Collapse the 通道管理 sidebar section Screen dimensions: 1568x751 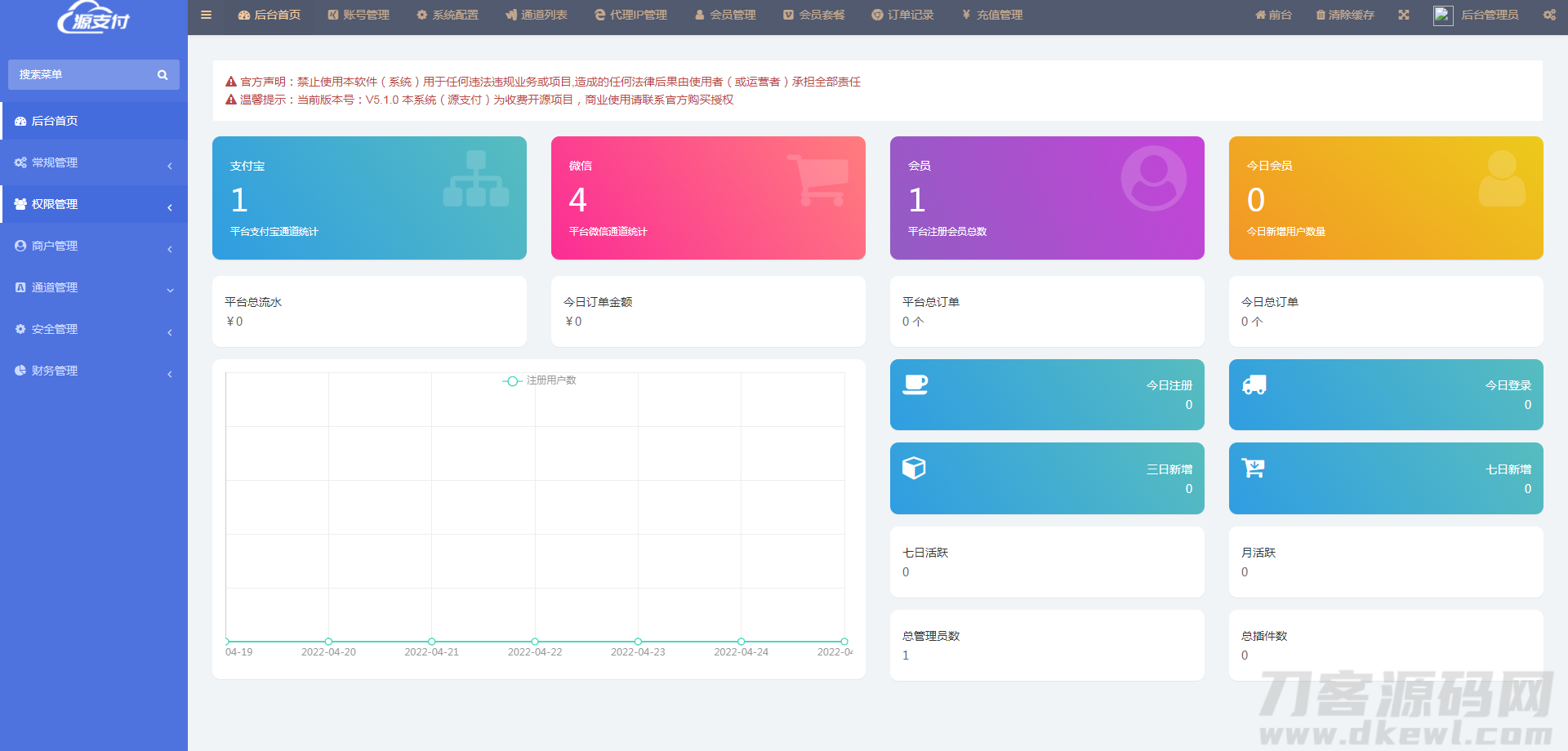94,287
